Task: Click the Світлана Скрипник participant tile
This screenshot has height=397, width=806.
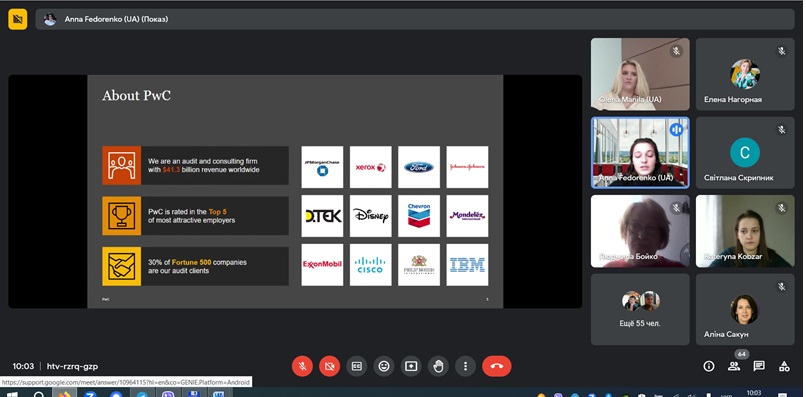Action: pos(745,153)
